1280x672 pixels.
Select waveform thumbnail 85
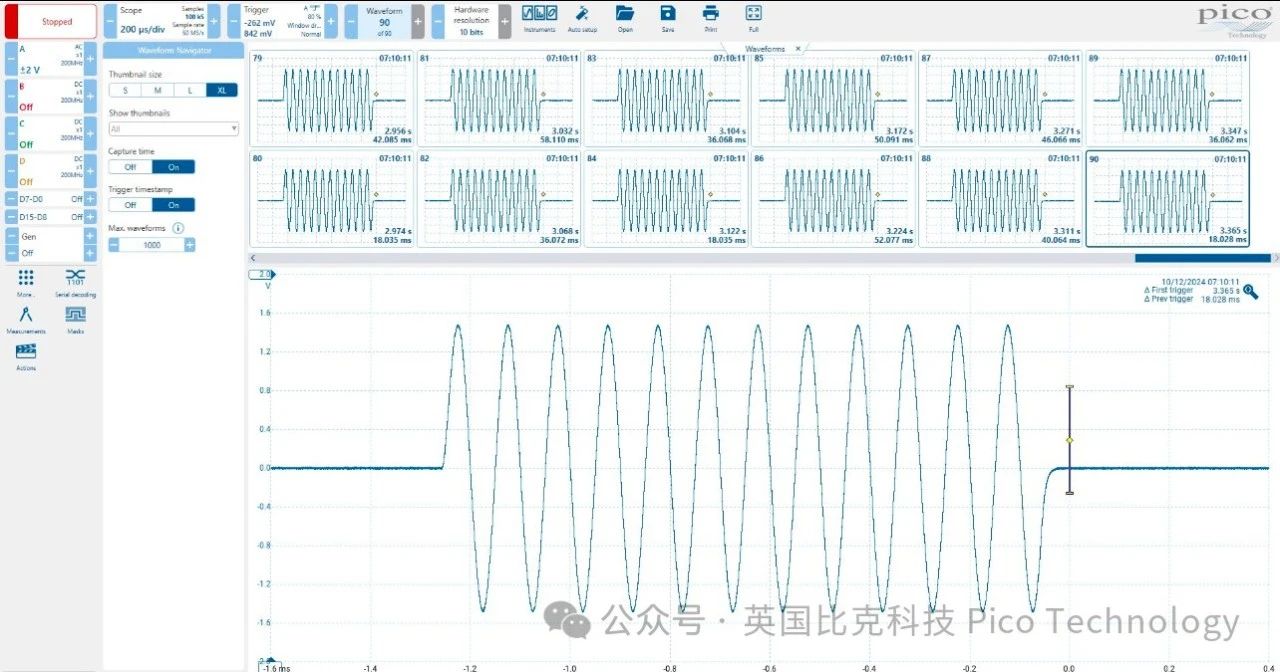(x=833, y=100)
